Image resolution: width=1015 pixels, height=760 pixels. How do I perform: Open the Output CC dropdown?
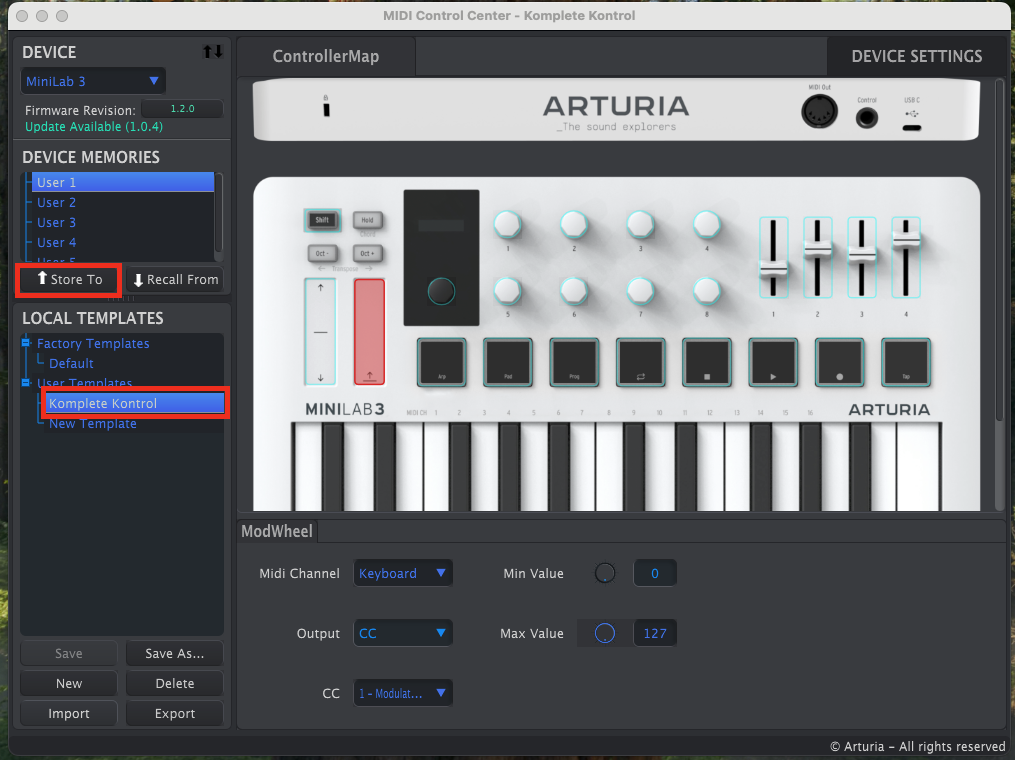click(x=403, y=633)
